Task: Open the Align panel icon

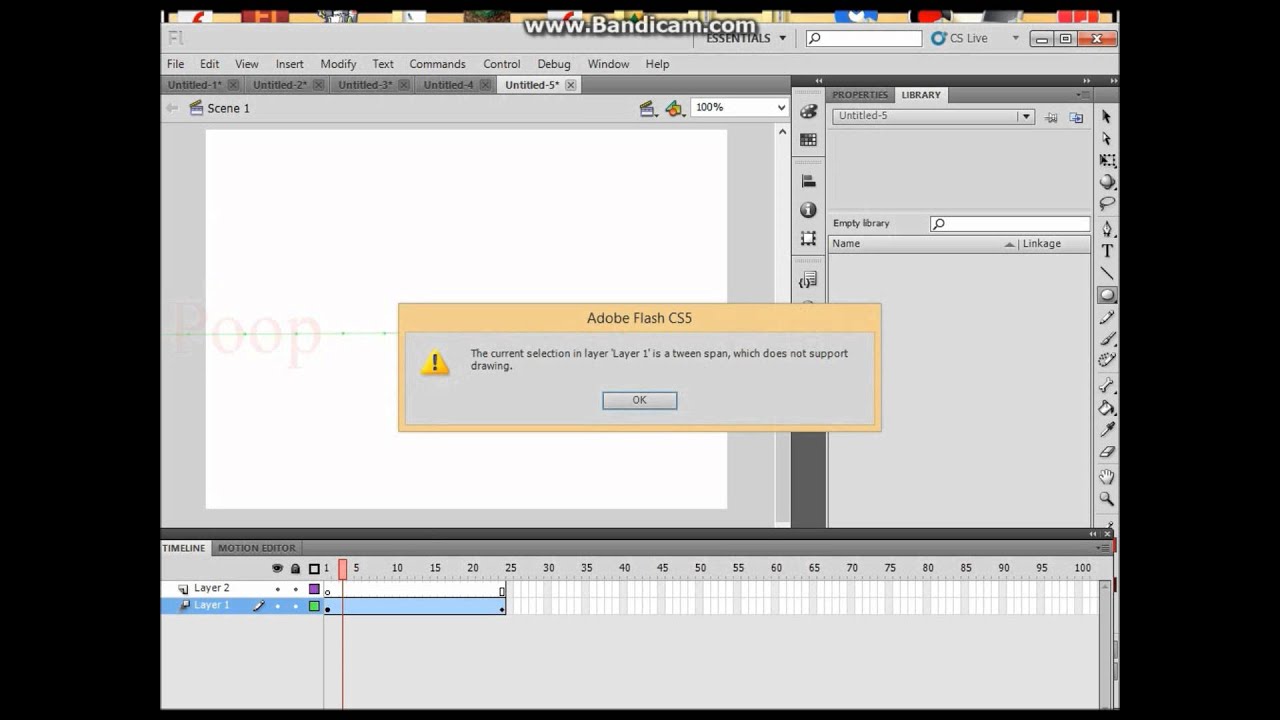Action: [x=808, y=181]
